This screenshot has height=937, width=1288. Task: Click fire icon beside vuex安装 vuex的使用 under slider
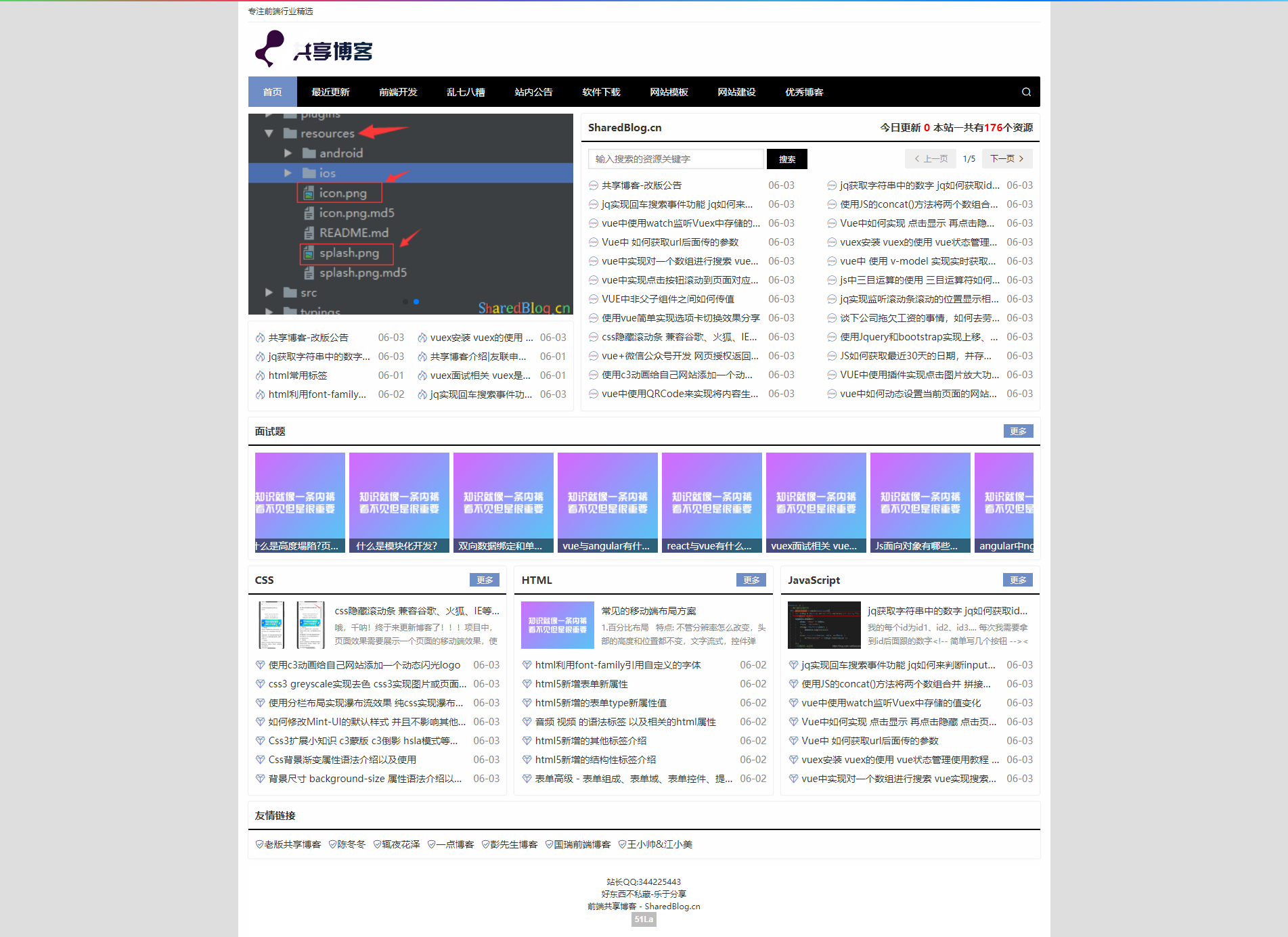click(x=422, y=338)
